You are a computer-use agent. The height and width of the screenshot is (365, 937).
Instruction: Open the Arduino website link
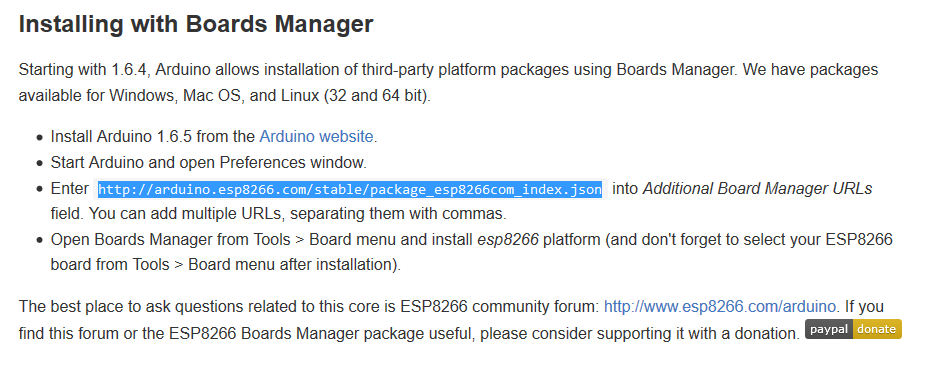coord(316,136)
